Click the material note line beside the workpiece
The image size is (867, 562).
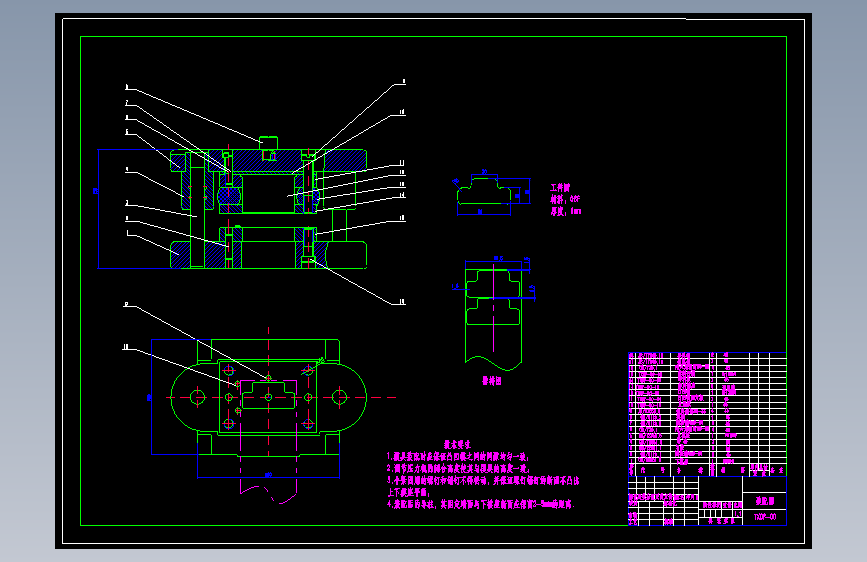(565, 200)
